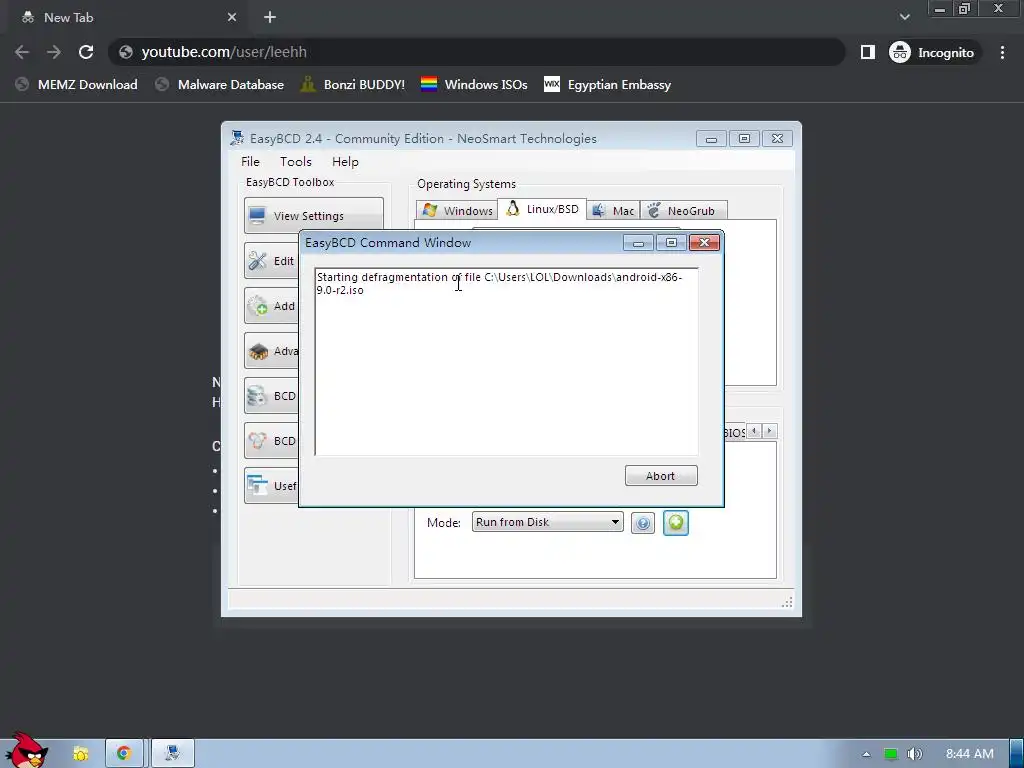
Task: Open the Chrome tab search chevron
Action: pos(904,17)
